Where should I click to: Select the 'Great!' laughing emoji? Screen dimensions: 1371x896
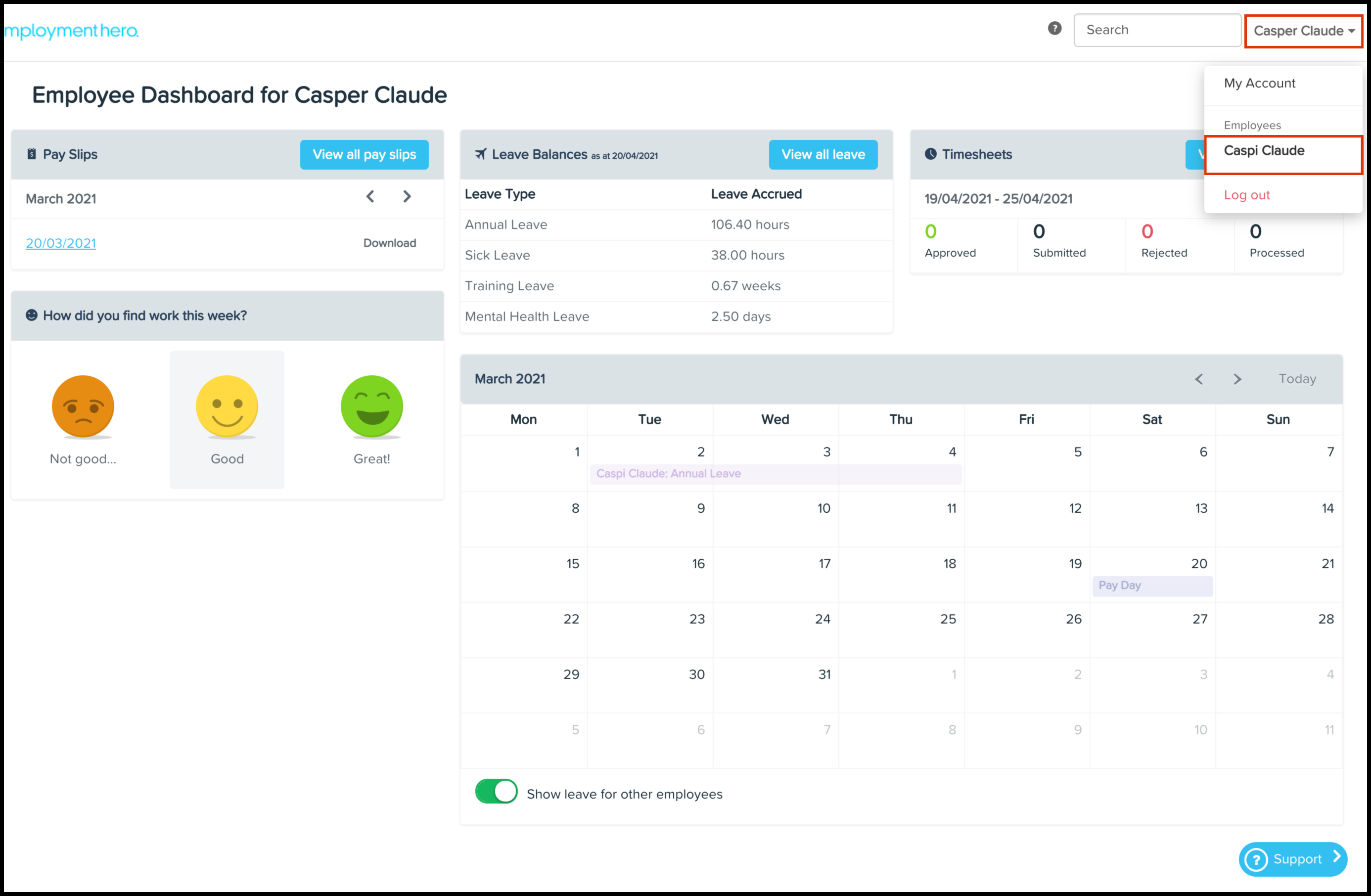pos(371,406)
